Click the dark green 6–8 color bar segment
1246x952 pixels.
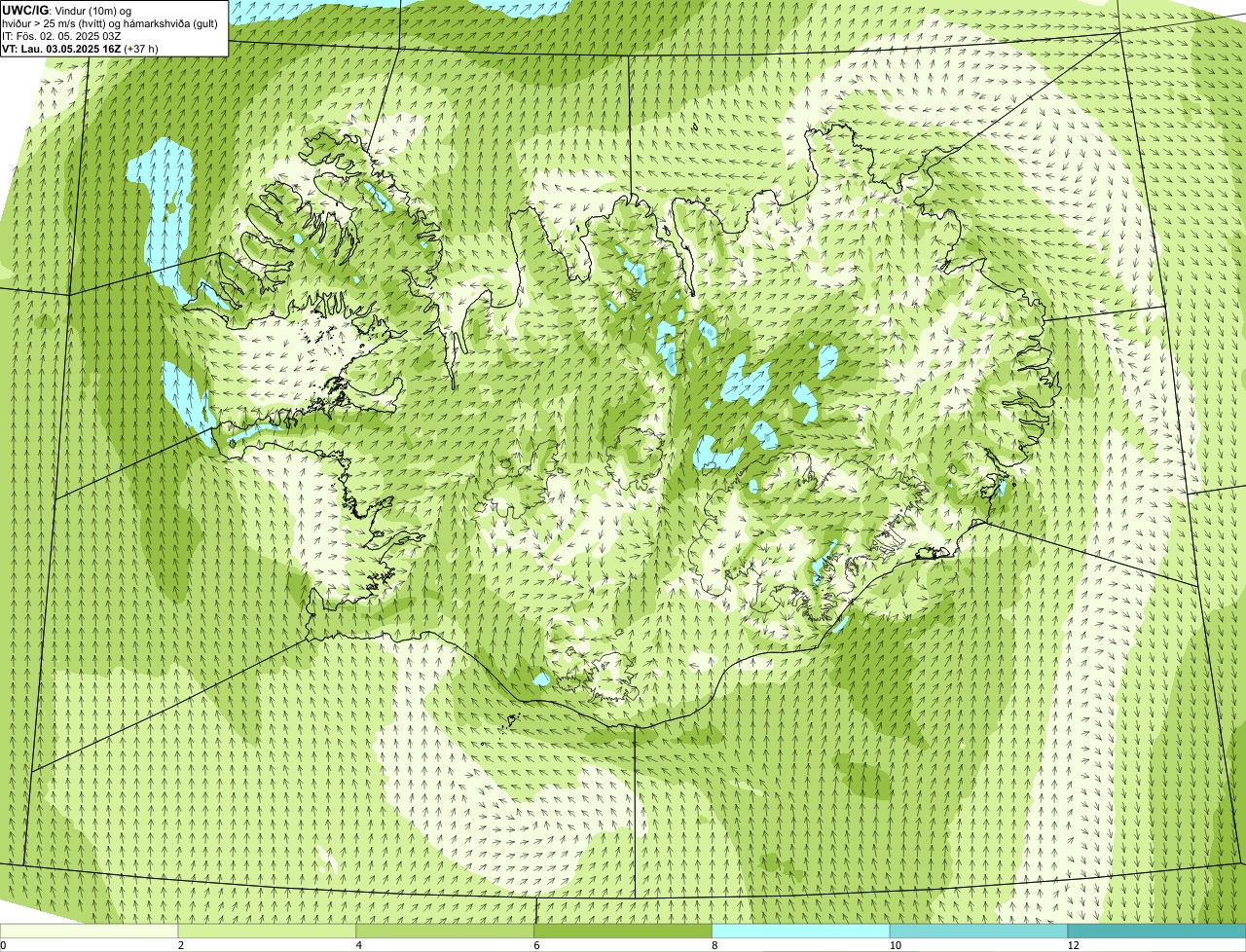tap(624, 931)
